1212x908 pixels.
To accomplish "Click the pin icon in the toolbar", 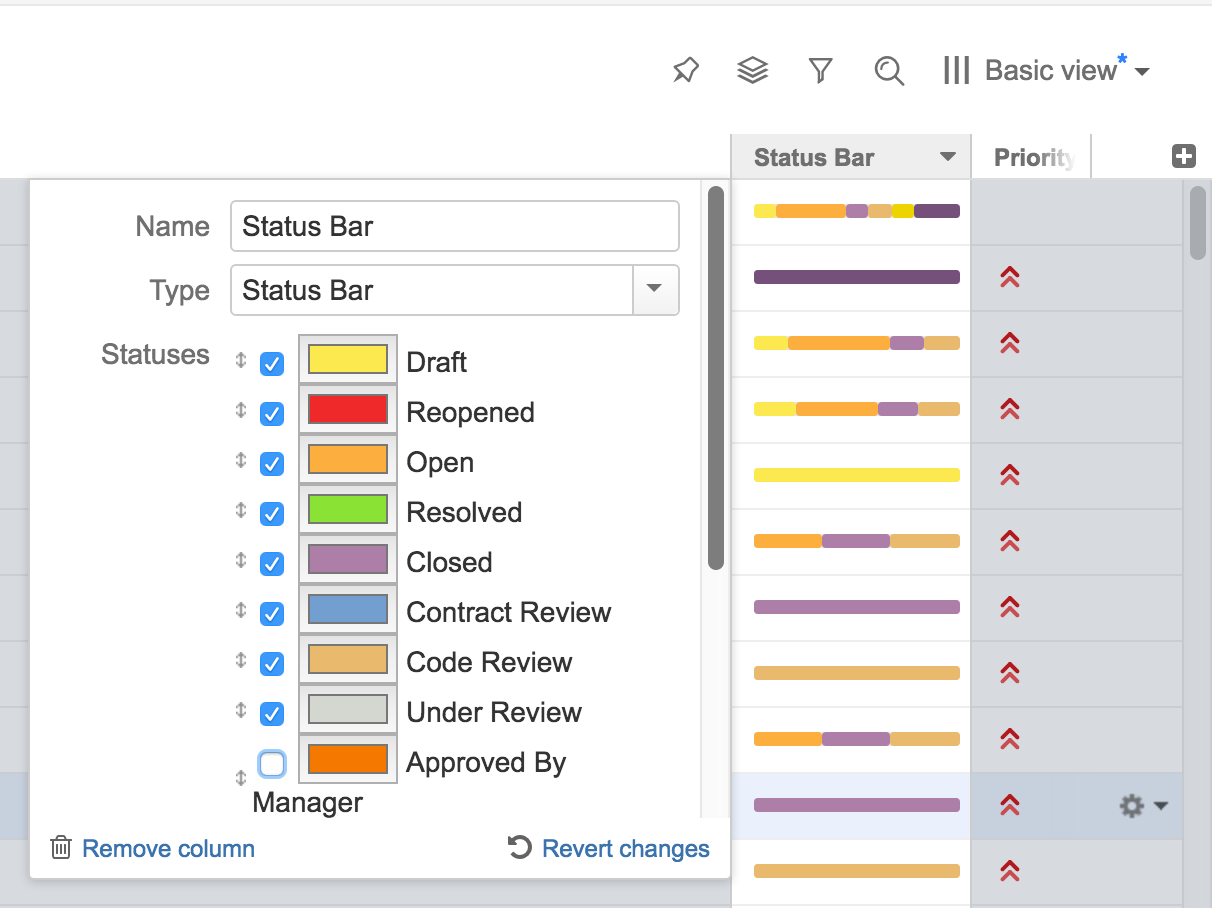I will tap(686, 70).
